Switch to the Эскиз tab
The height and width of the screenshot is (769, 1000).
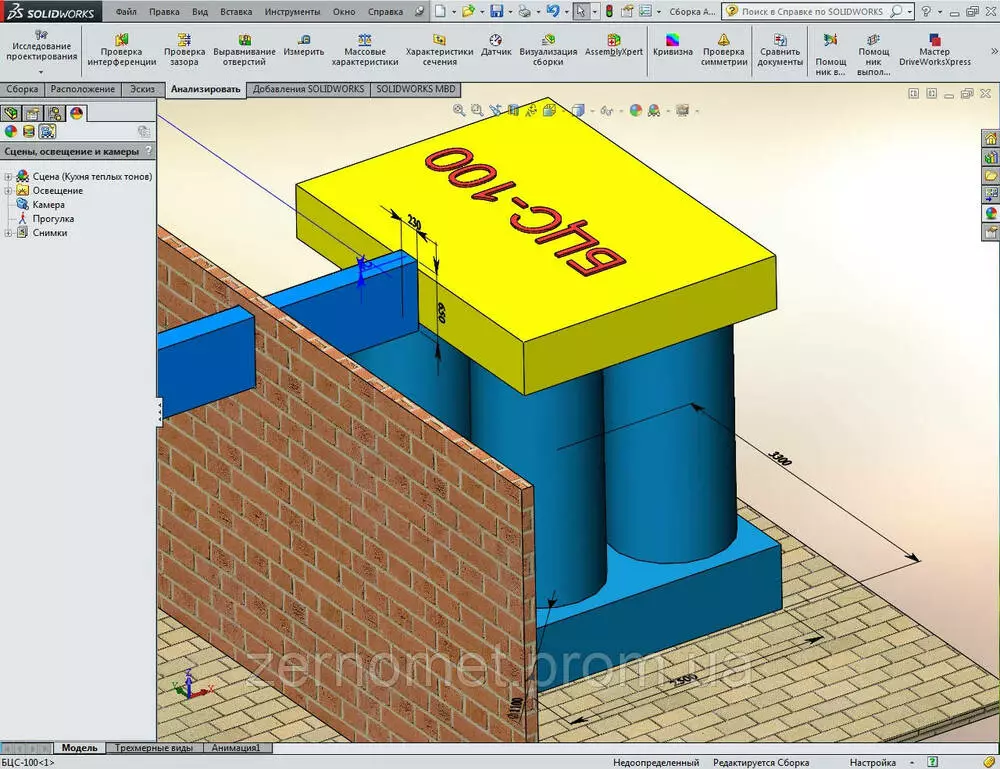[x=143, y=89]
